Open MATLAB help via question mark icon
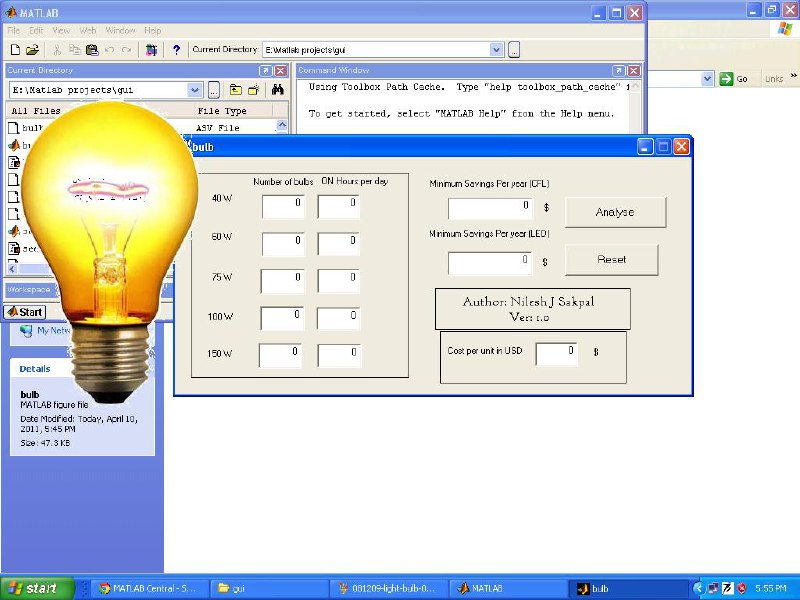The height and width of the screenshot is (600, 800). pos(177,49)
